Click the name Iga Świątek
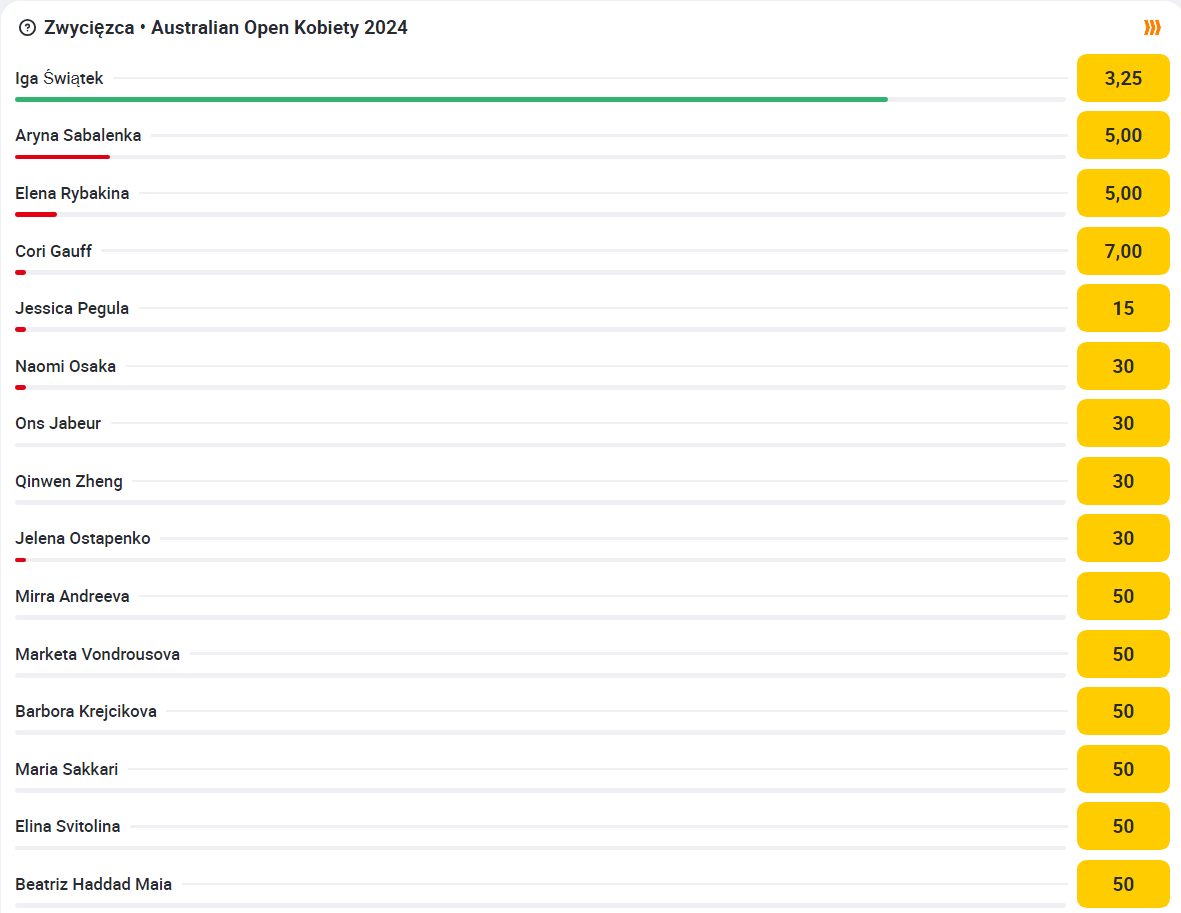Screen dimensions: 1181x913 (59, 78)
